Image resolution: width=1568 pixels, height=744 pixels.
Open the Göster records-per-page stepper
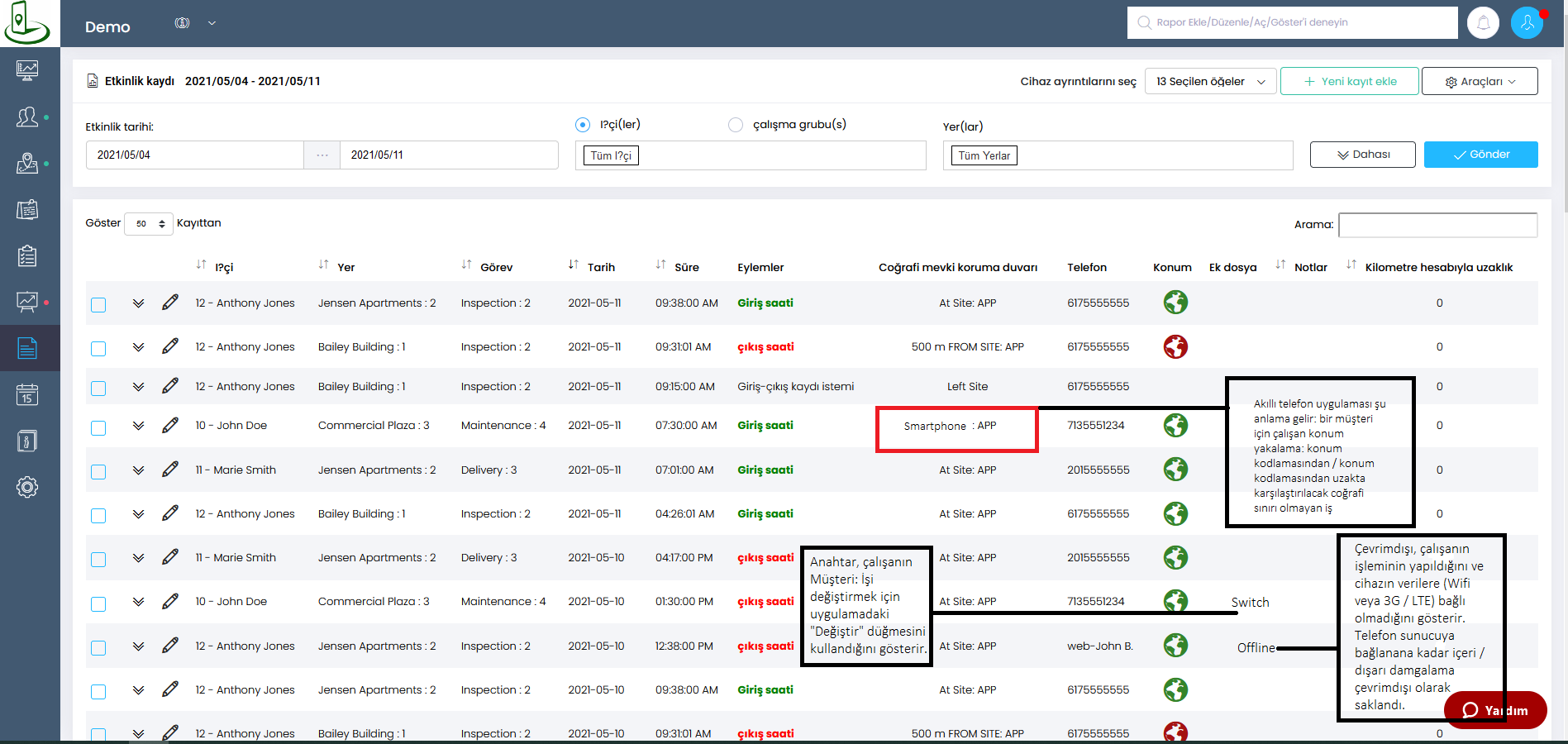[x=149, y=223]
